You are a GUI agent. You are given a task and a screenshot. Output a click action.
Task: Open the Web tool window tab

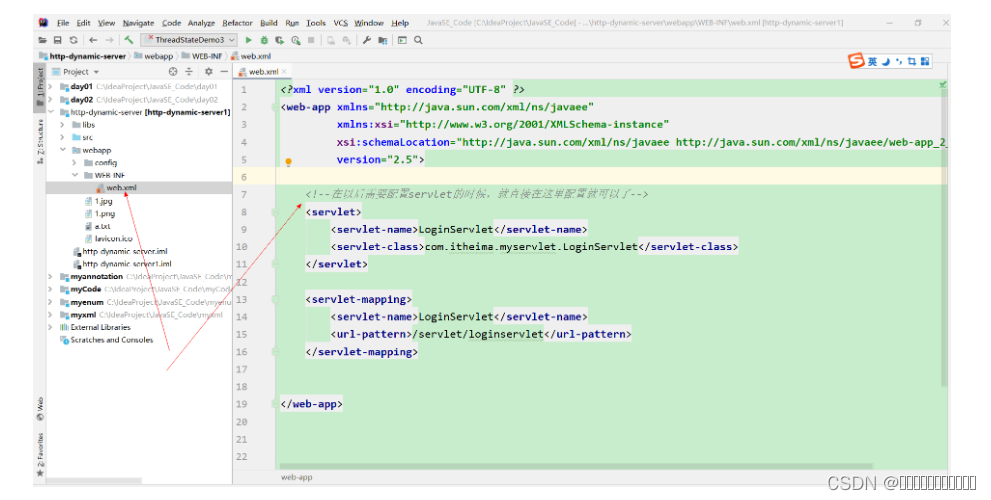pyautogui.click(x=40, y=409)
